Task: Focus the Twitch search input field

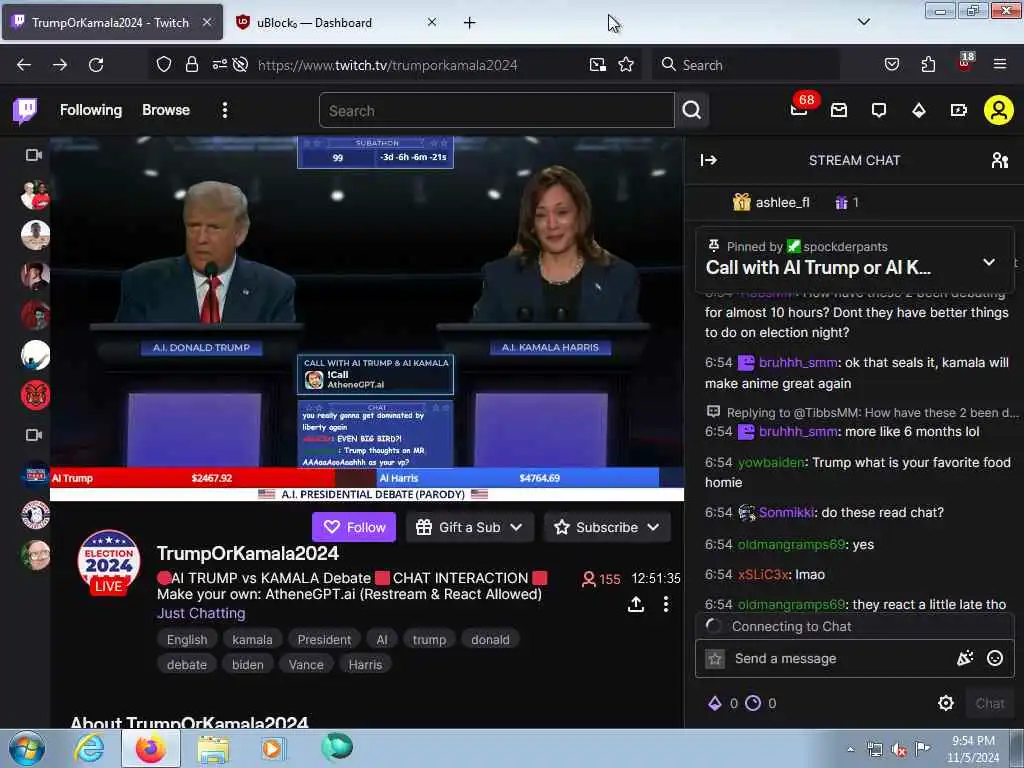Action: point(496,110)
